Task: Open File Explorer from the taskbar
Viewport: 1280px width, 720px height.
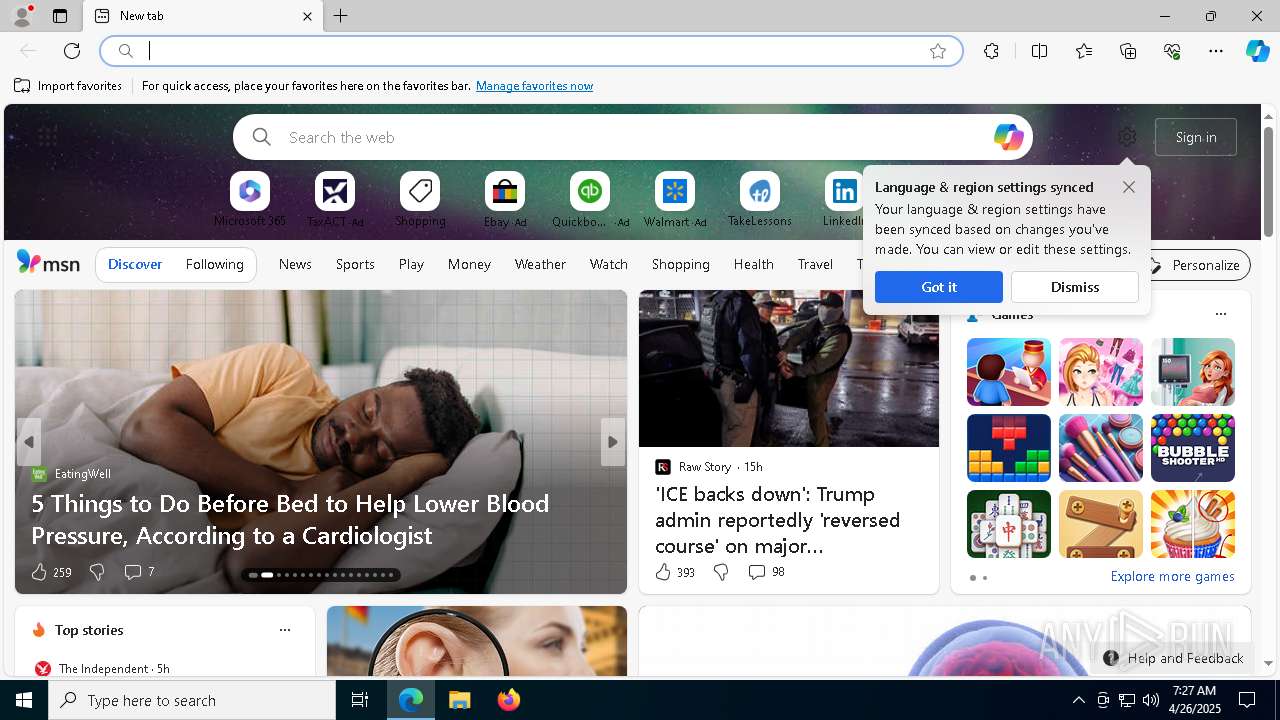Action: pyautogui.click(x=460, y=700)
